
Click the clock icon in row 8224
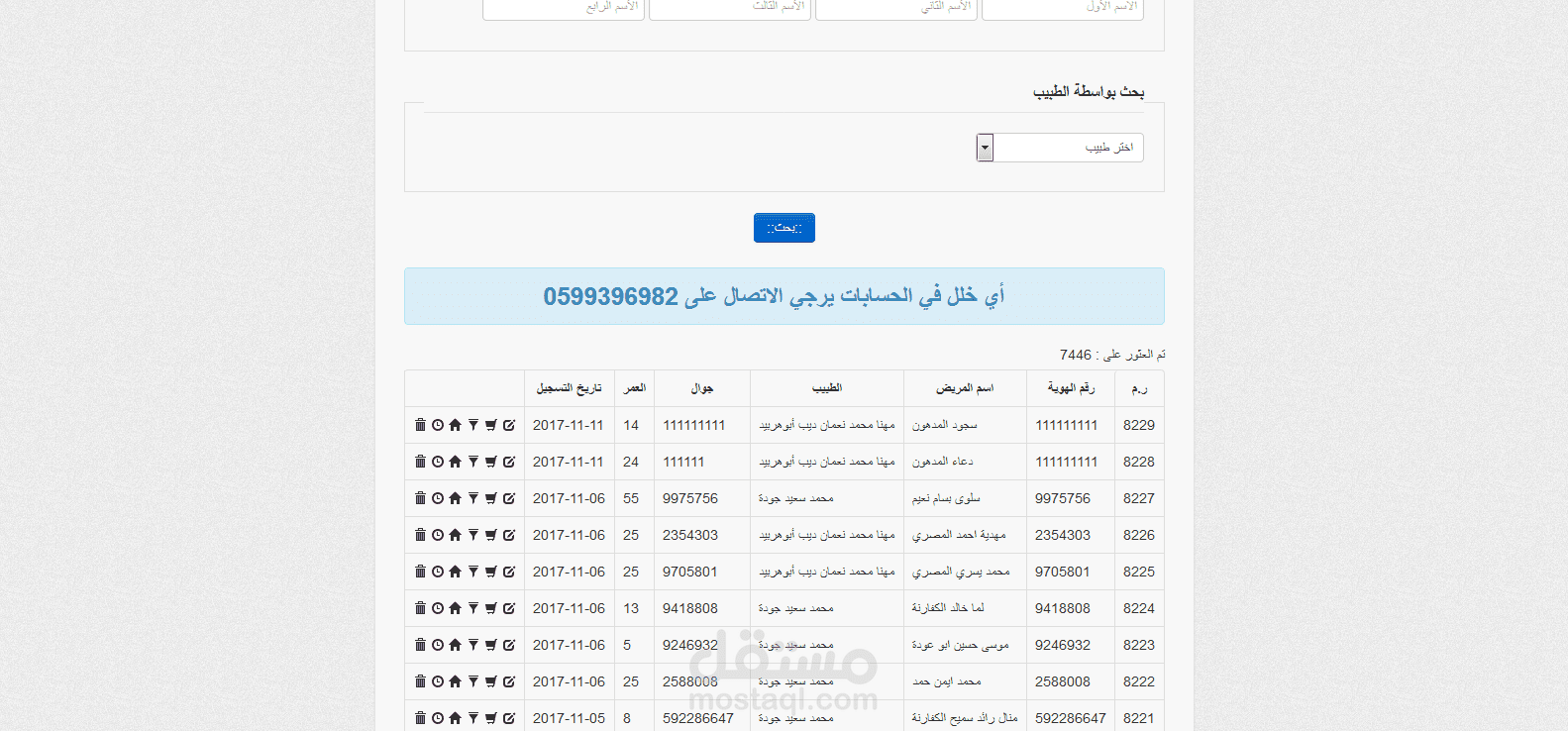click(x=438, y=608)
